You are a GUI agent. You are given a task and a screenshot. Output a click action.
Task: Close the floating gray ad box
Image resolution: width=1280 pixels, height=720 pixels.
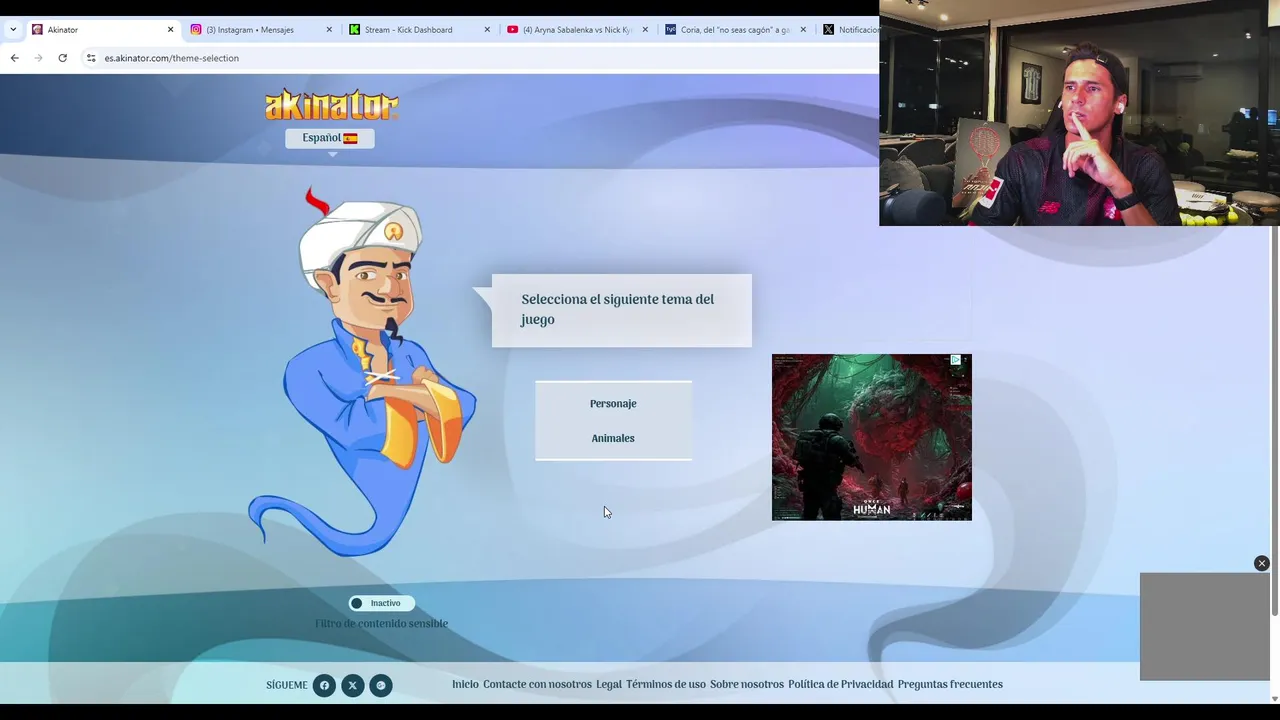(x=1262, y=564)
